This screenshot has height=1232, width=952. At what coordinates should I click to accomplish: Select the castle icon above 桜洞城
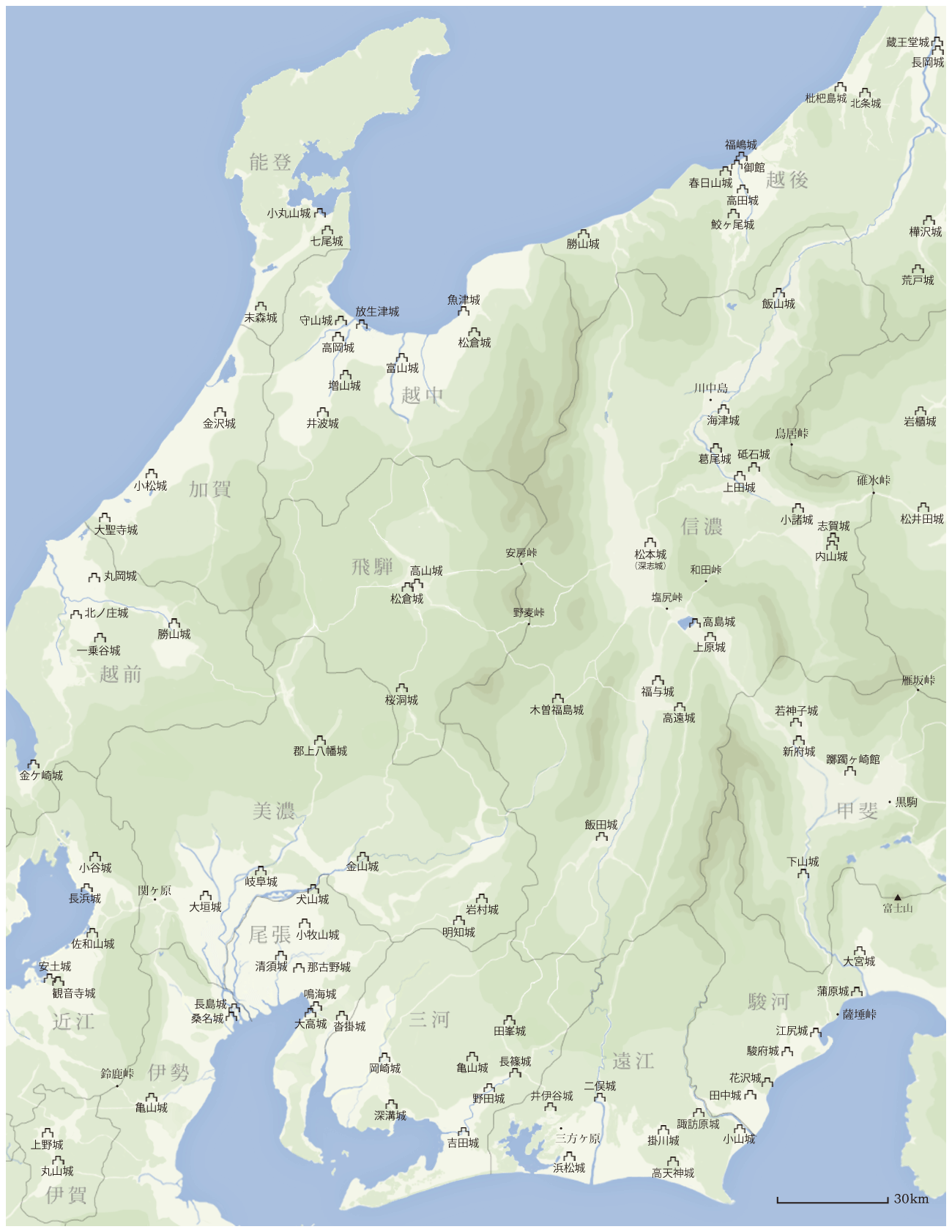pyautogui.click(x=402, y=689)
